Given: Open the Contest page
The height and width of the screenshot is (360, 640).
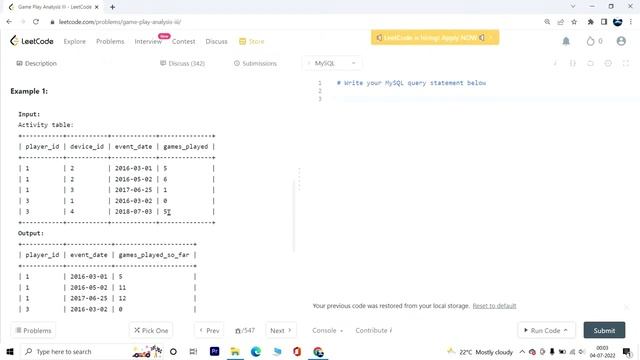Looking at the screenshot, I should tap(183, 41).
